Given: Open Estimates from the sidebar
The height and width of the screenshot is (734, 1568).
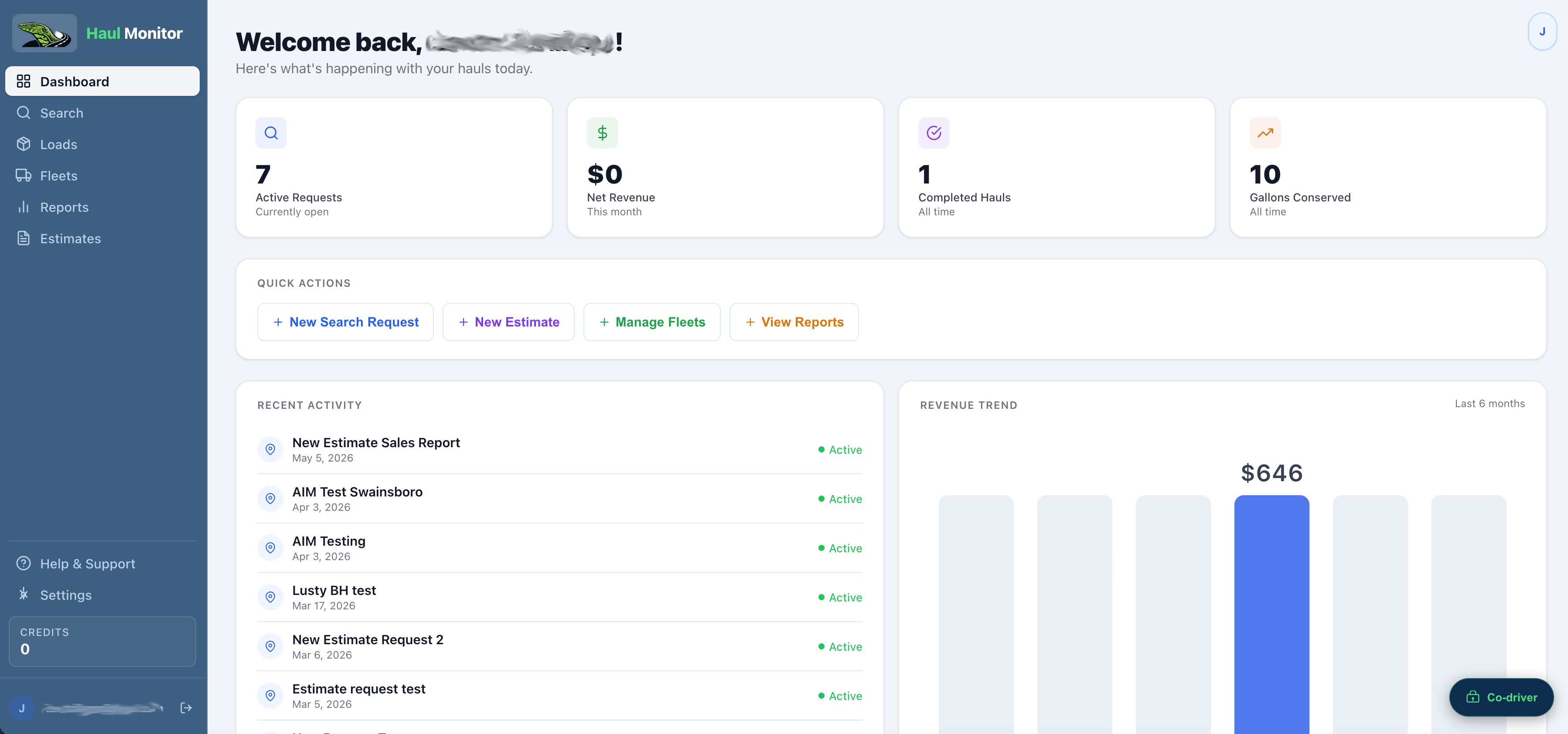Looking at the screenshot, I should pyautogui.click(x=102, y=238).
